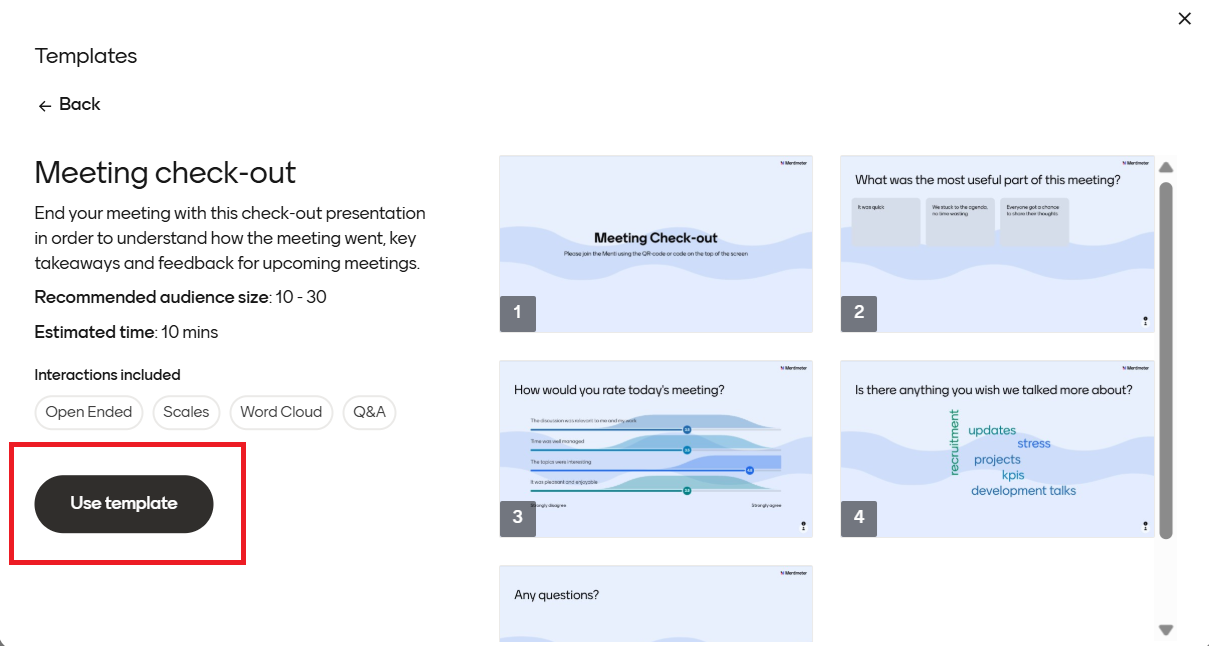This screenshot has width=1209, height=646.
Task: Open slide 2 most useful part thumbnail
Action: (x=997, y=244)
